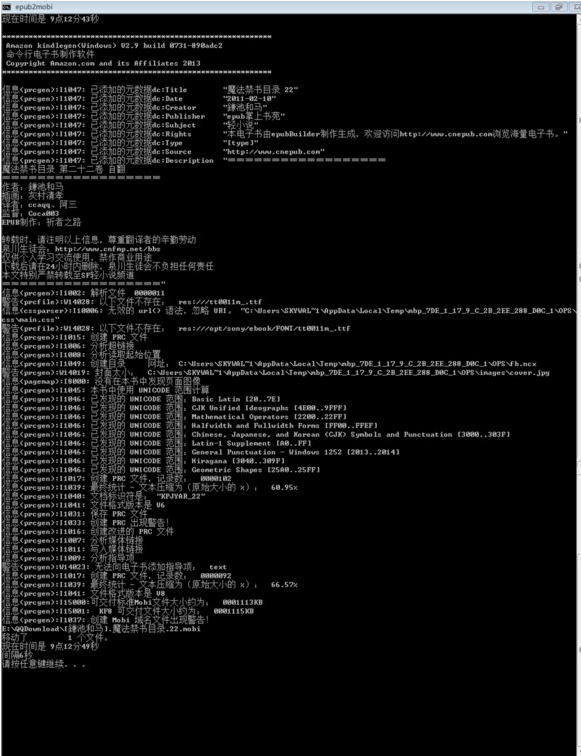
Task: Click the scrollbar up arrow under the title bar
Action: click(x=579, y=18)
